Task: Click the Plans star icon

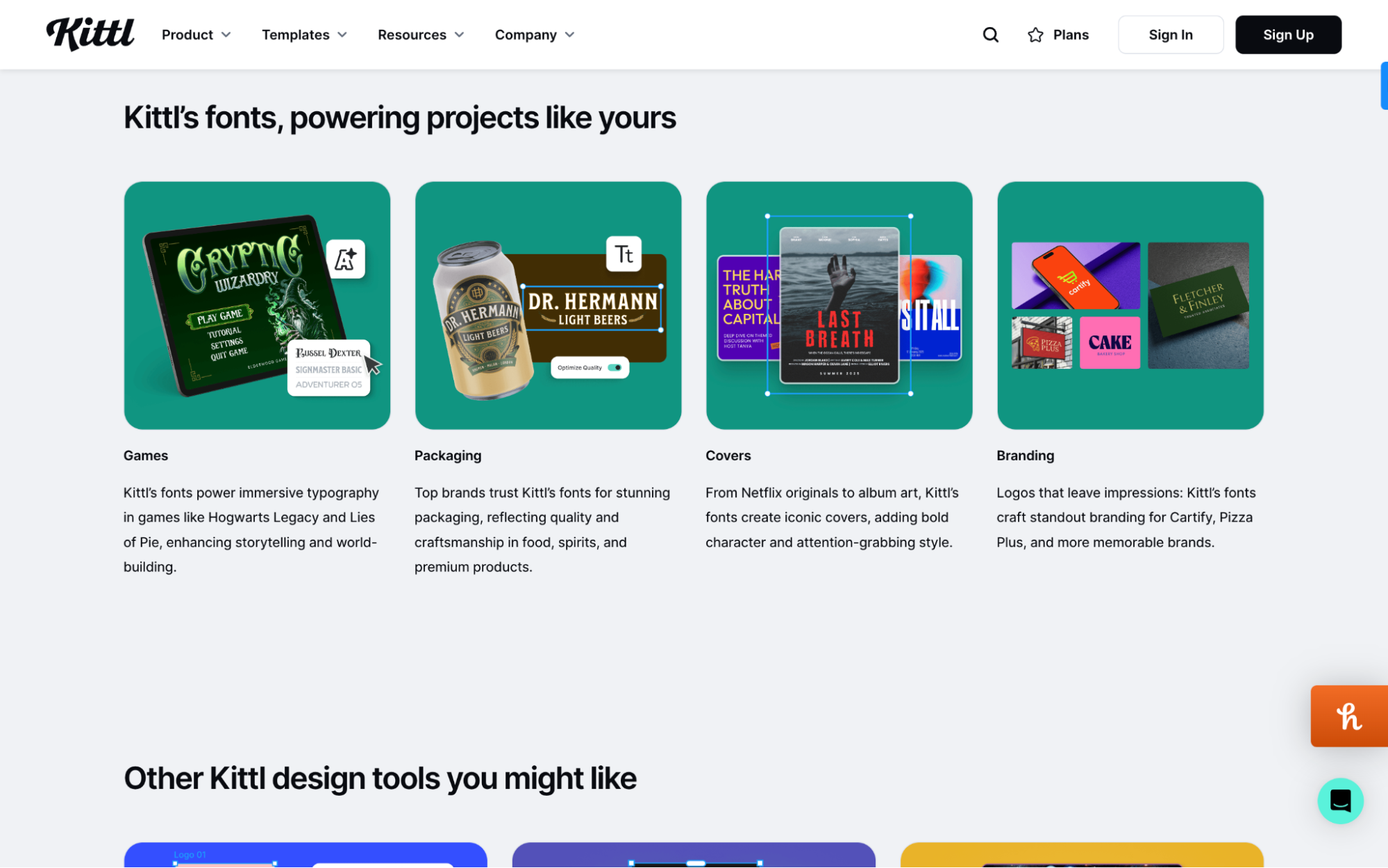Action: coord(1035,35)
